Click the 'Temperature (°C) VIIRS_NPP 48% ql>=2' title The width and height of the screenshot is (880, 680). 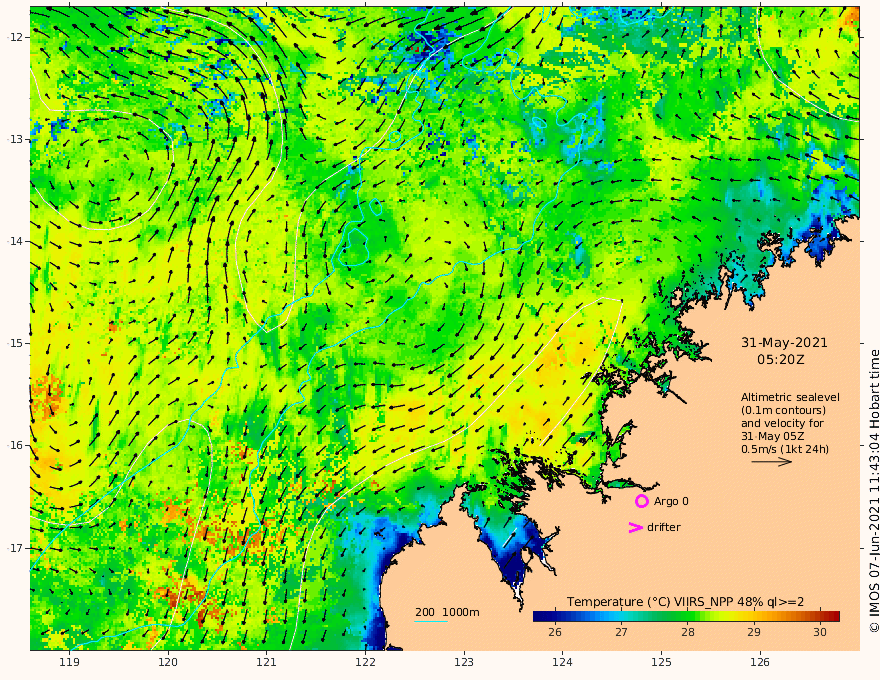(685, 601)
